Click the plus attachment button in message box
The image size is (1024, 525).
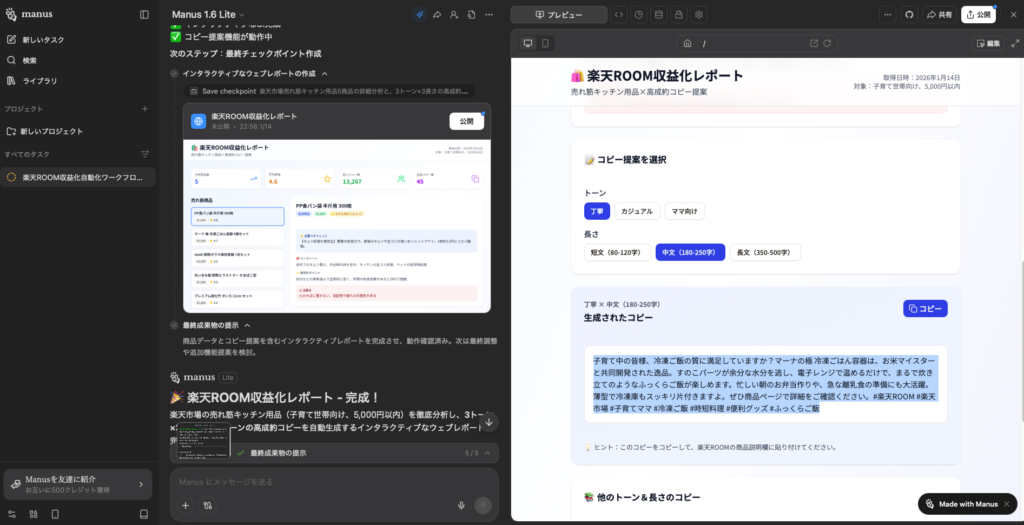click(185, 505)
